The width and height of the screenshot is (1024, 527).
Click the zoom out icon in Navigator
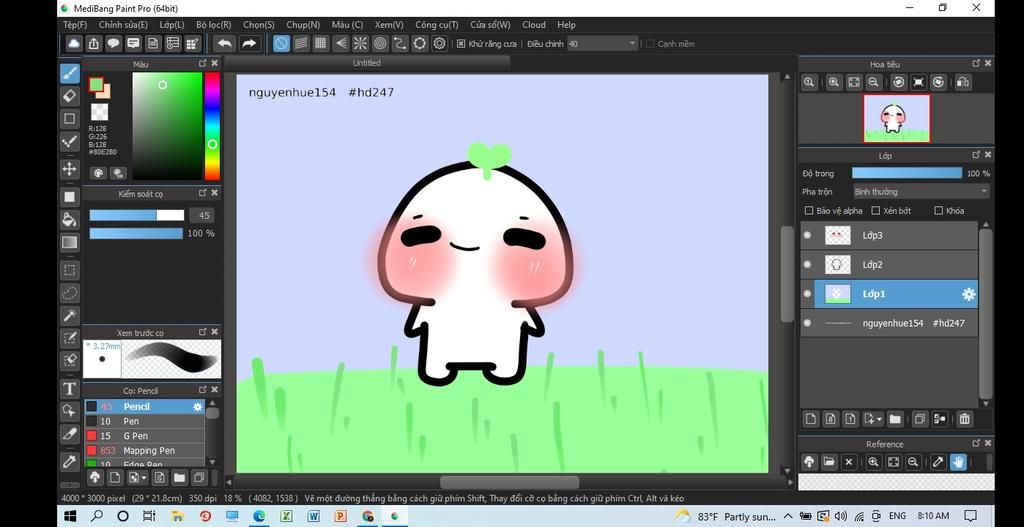873,82
